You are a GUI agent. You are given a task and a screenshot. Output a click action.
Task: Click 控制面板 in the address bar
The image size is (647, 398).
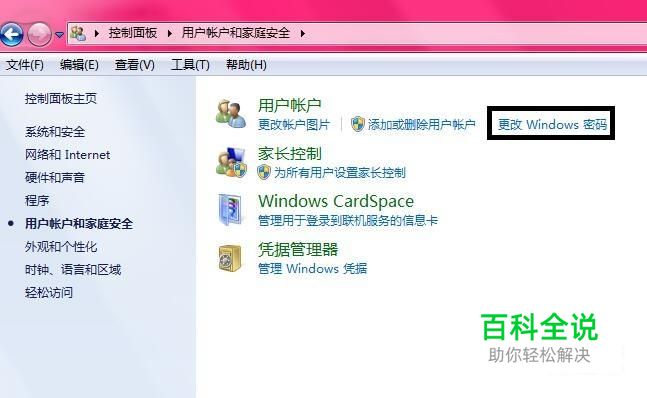point(133,33)
